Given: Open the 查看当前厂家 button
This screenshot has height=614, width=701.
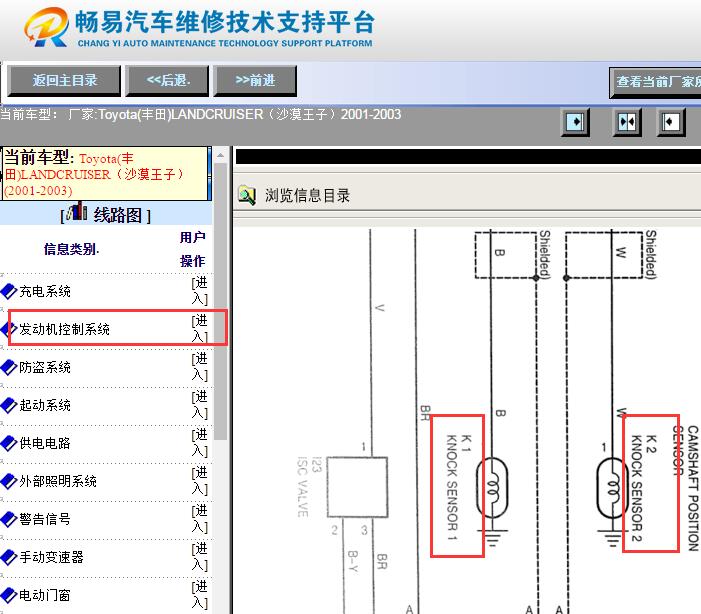Looking at the screenshot, I should (x=655, y=82).
